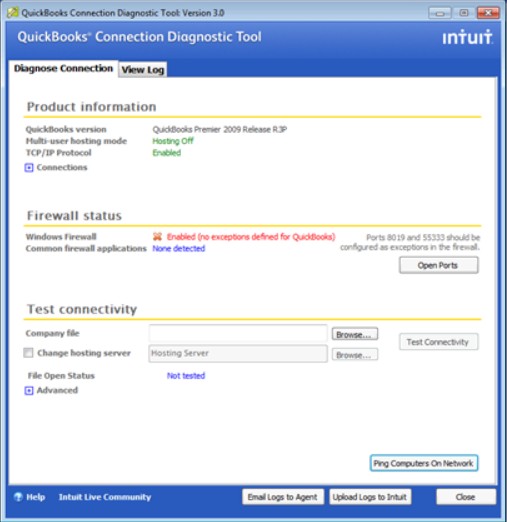Screen dimensions: 507x522
Task: Click the Intuit logo in header
Action: (467, 37)
